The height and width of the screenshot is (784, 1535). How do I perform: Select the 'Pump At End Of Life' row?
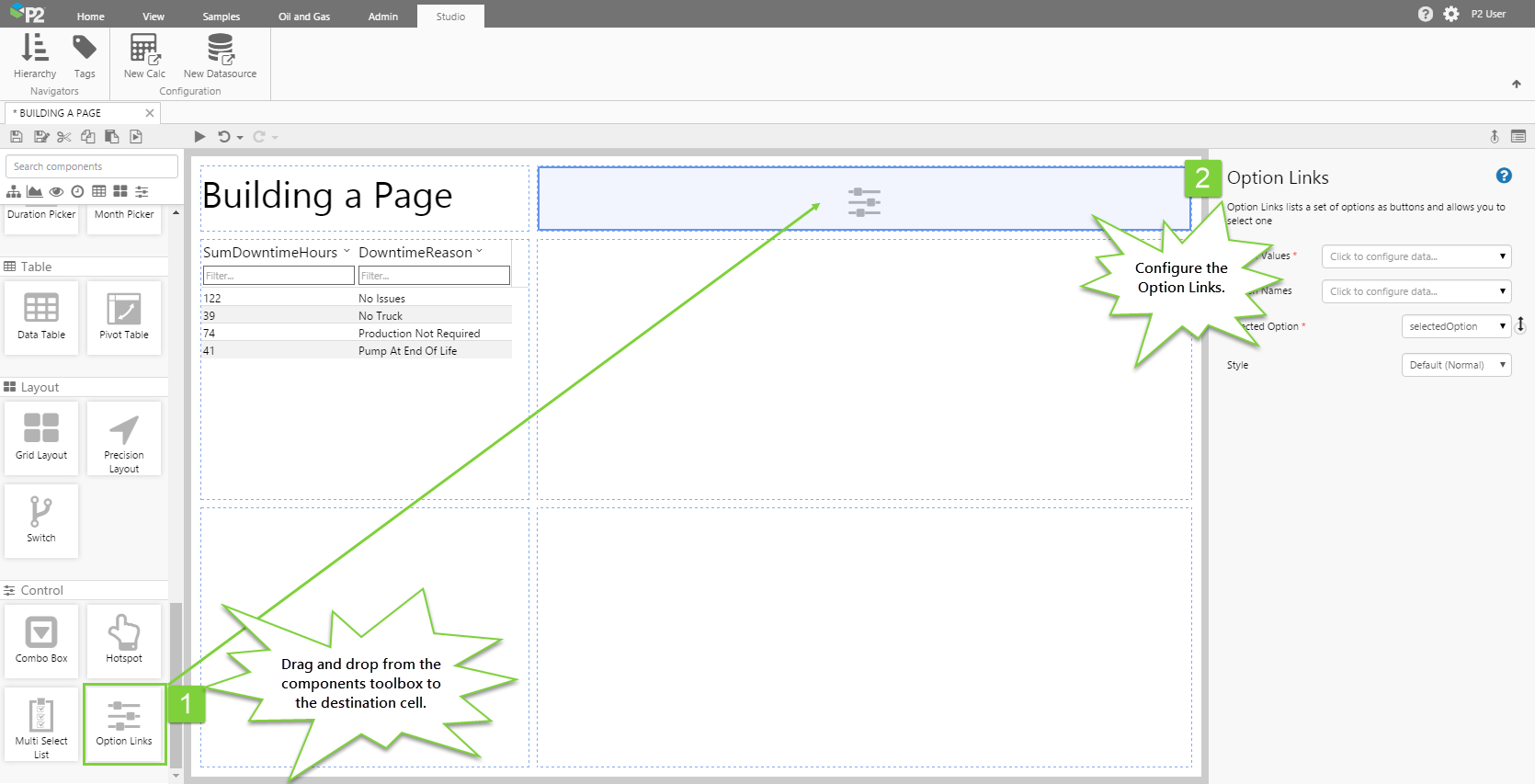pos(357,350)
